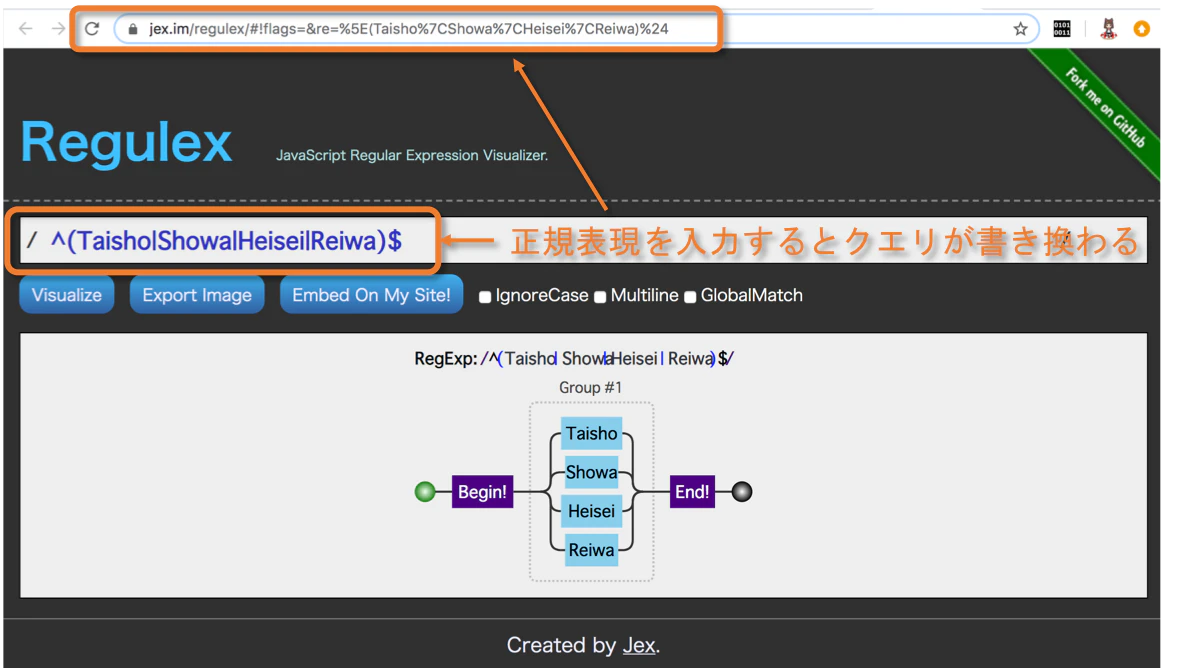View site info via the lock icon

point(133,29)
